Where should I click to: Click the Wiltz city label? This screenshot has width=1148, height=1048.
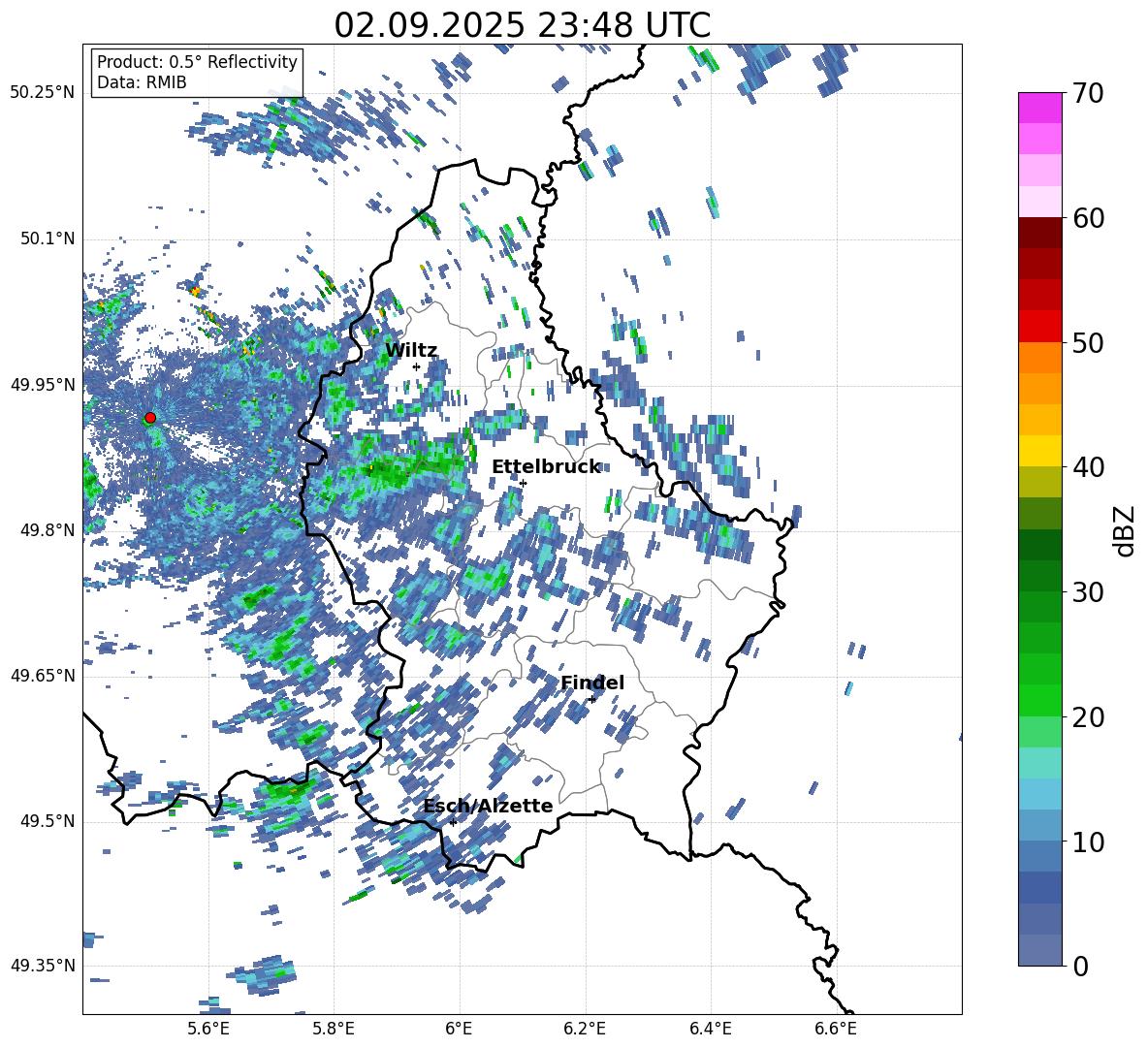(411, 350)
